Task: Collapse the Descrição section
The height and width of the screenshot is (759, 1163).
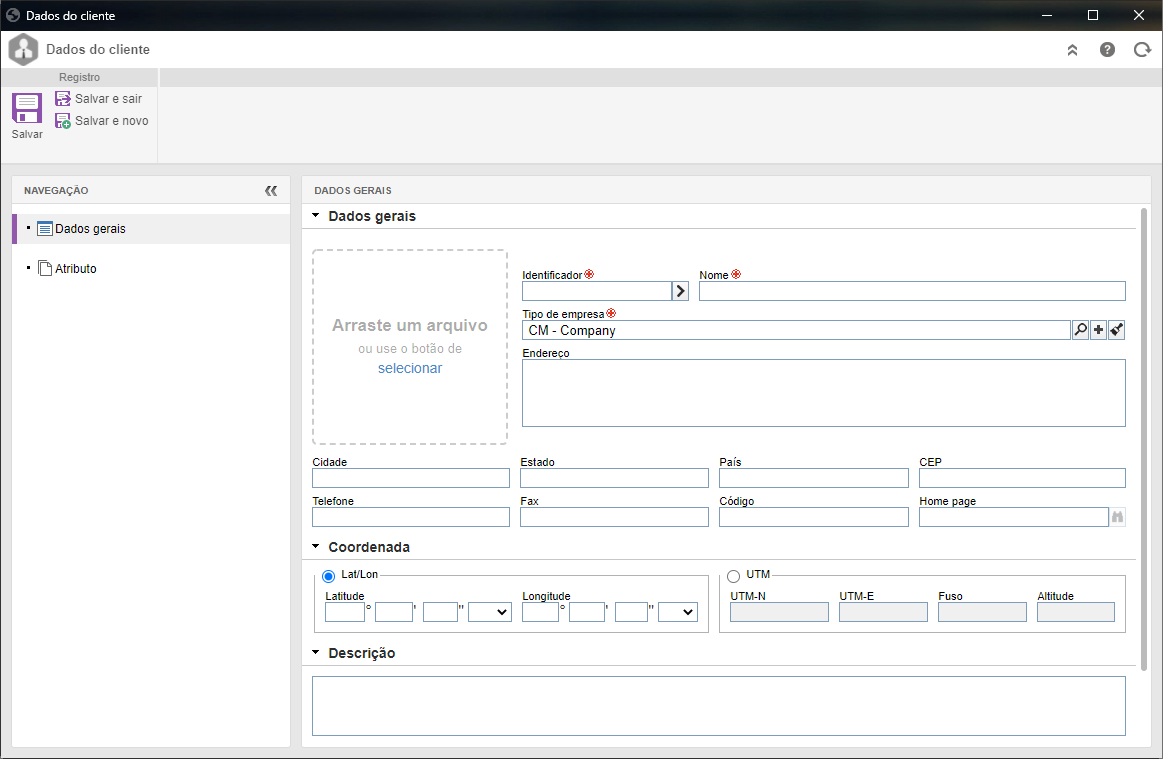Action: pos(315,653)
